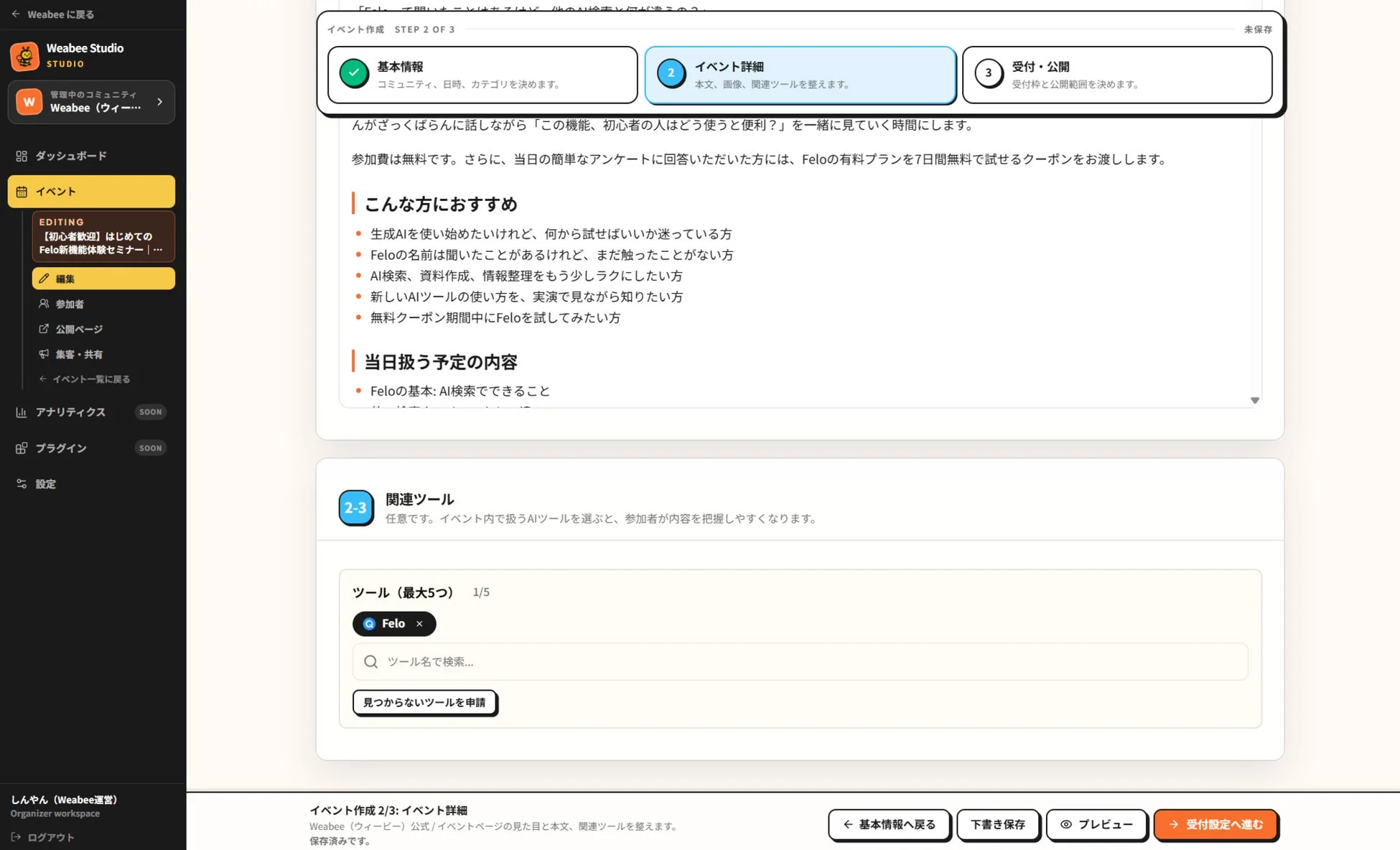The height and width of the screenshot is (850, 1400).
Task: Open the 参加者 submenu item
Action: 103,304
